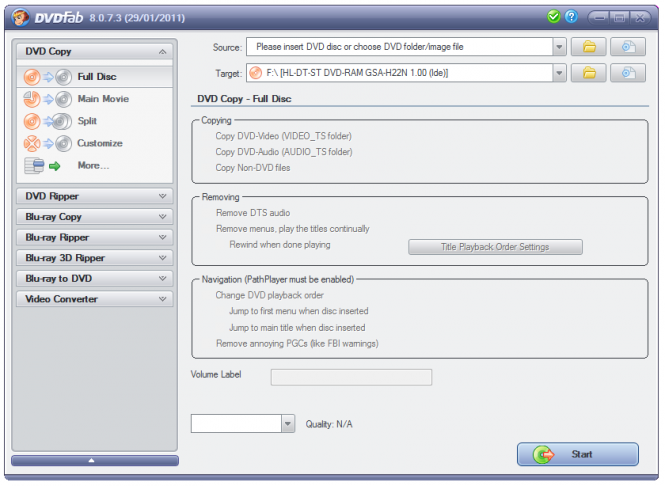Open help via the blue question icon
This screenshot has height=486, width=665.
(x=571, y=17)
